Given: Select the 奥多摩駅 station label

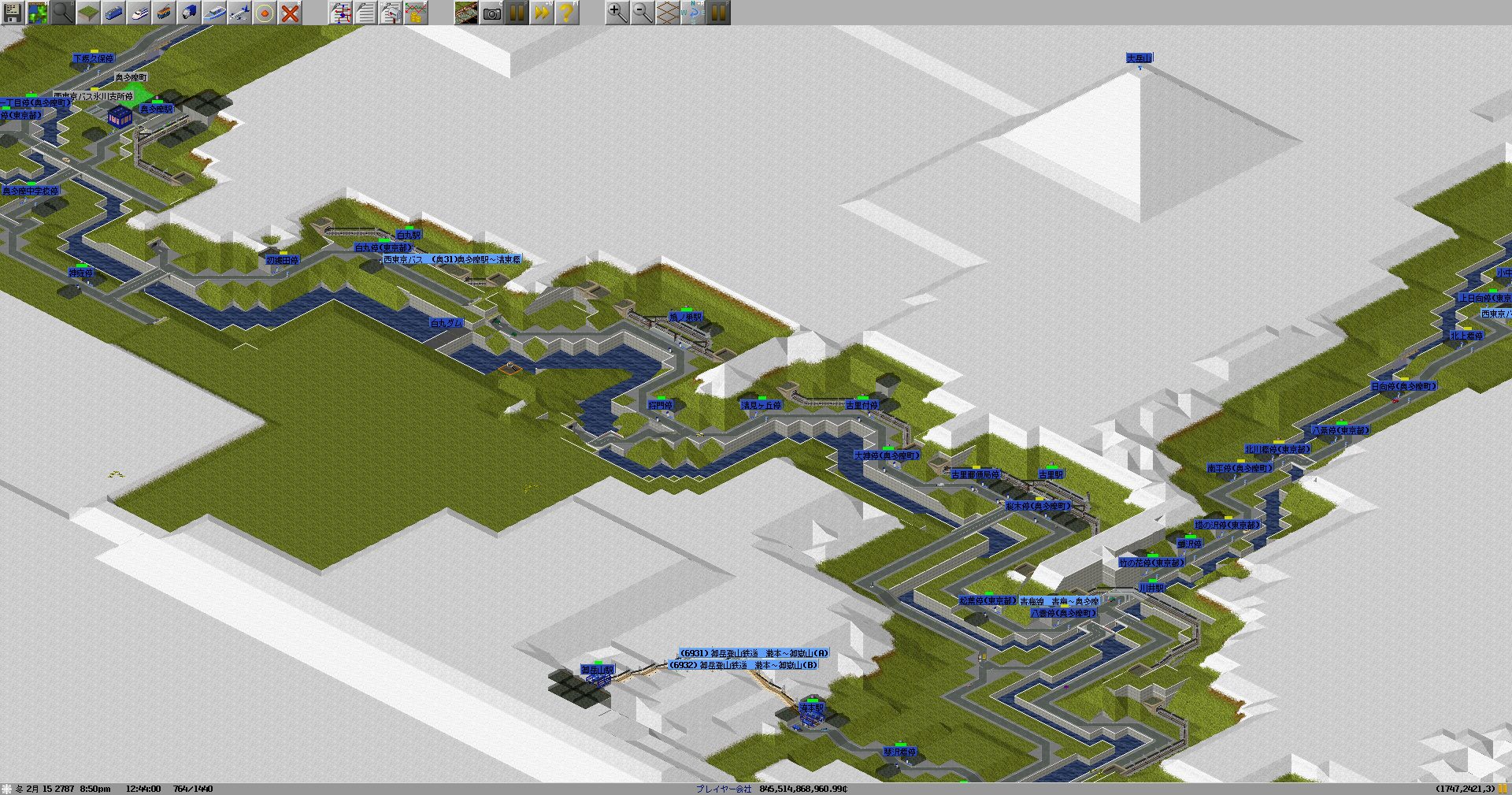Looking at the screenshot, I should 157,109.
